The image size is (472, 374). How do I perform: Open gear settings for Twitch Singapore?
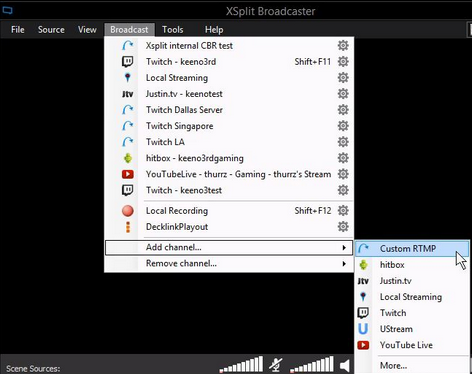(343, 126)
